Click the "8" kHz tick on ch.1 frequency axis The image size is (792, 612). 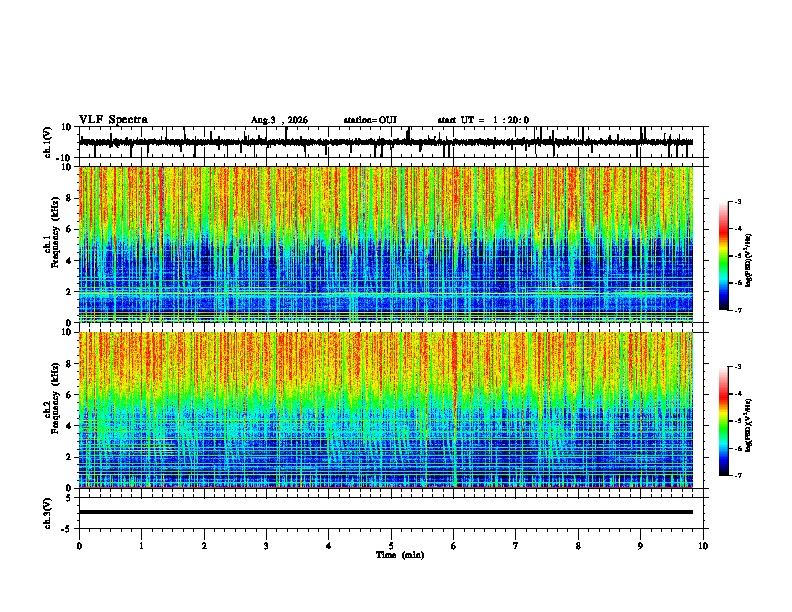click(x=69, y=198)
